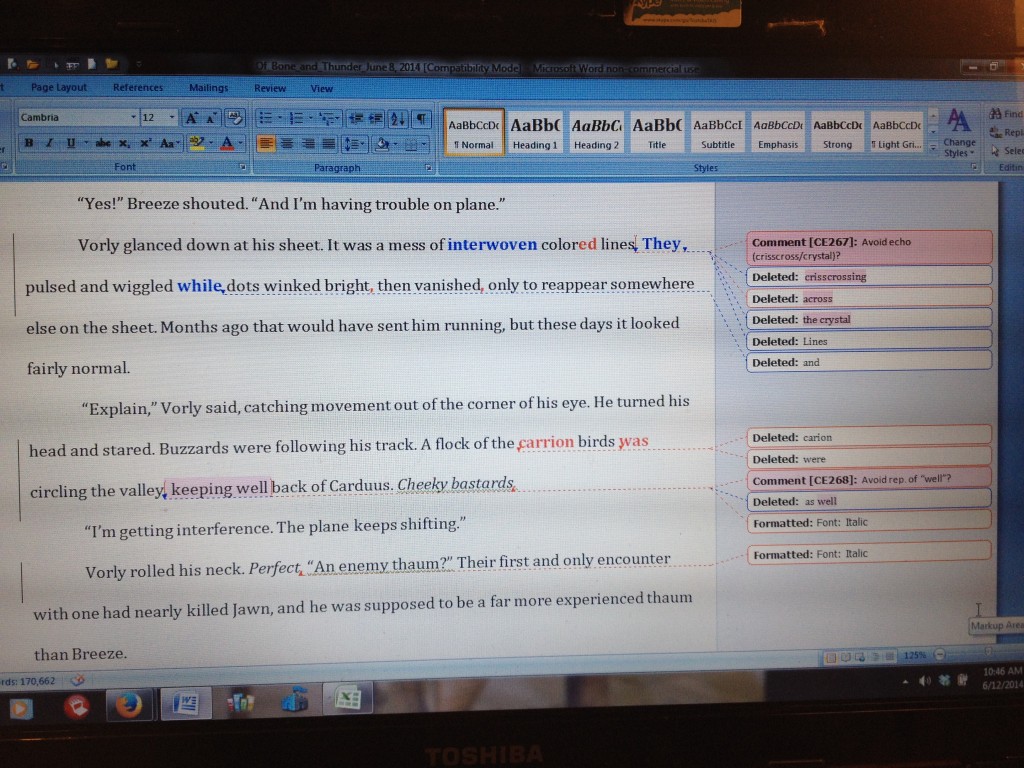This screenshot has width=1024, height=768.
Task: Toggle bold formatting in Font group
Action: coord(29,143)
